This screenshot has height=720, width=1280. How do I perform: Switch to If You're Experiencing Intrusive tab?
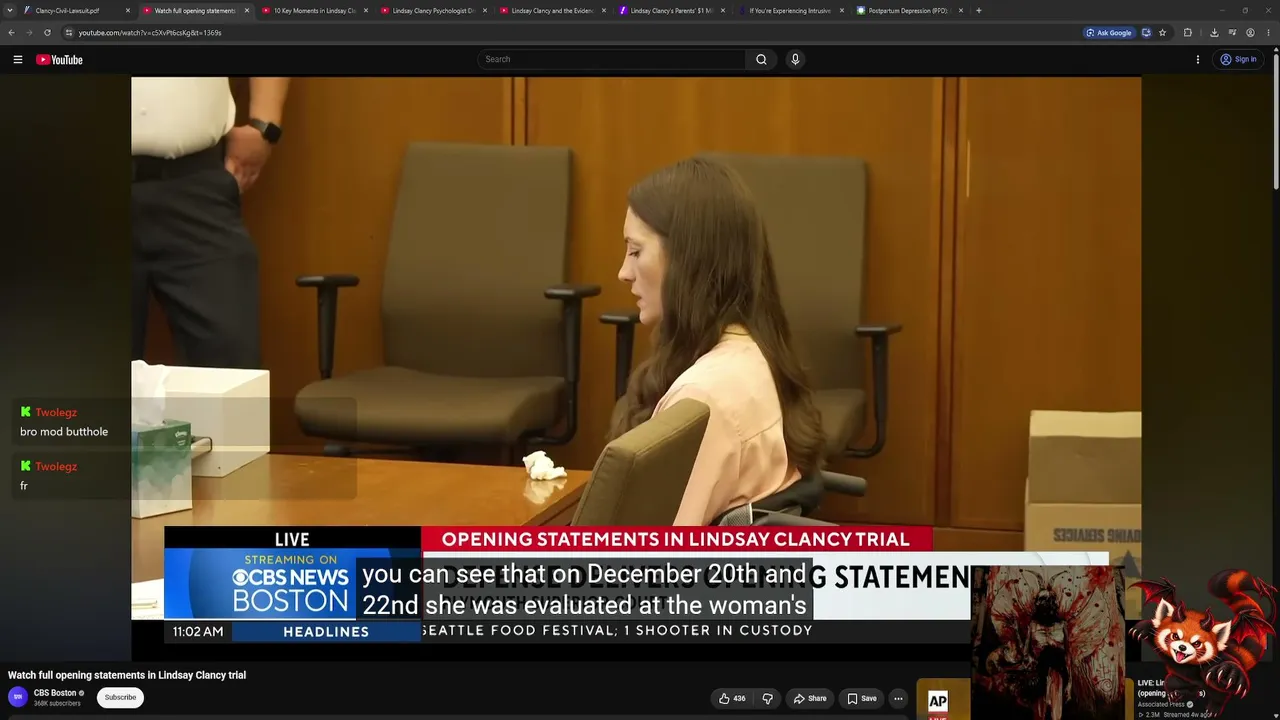click(790, 11)
